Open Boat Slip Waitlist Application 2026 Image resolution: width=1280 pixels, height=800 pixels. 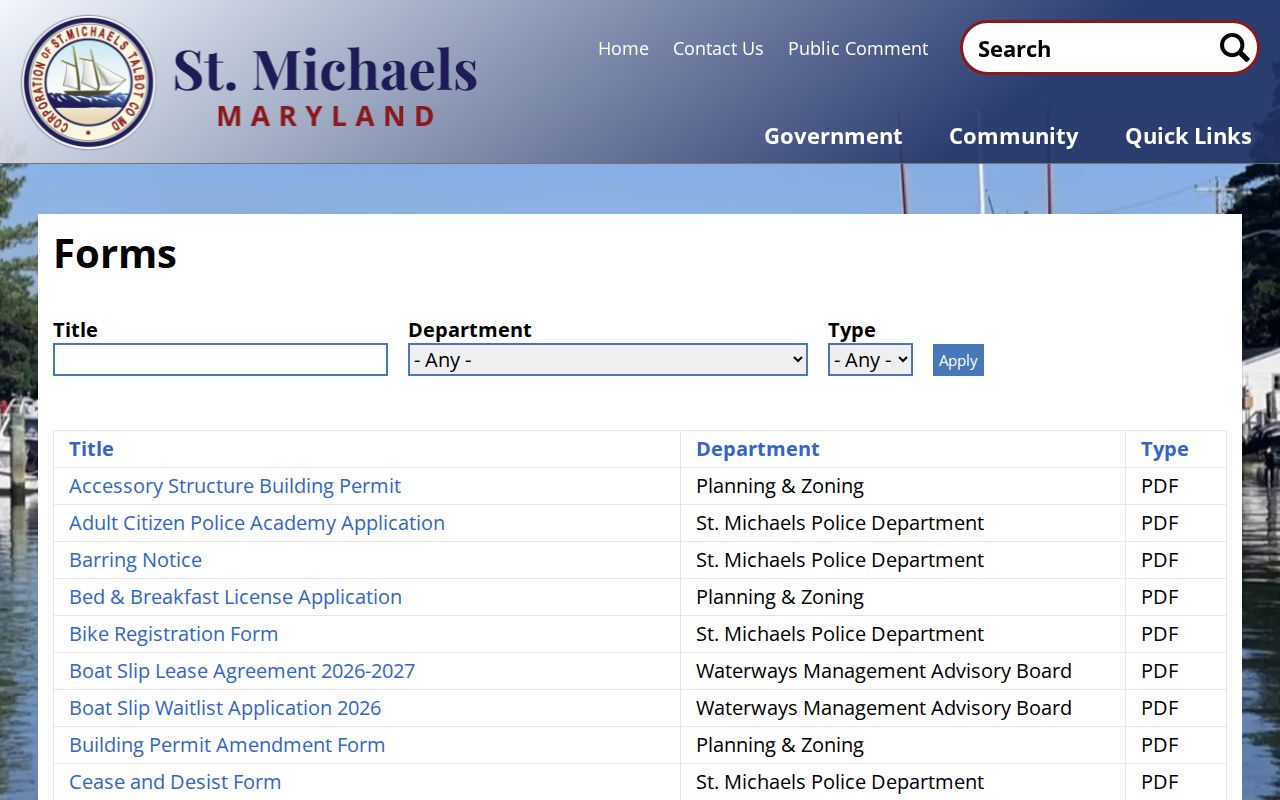pos(225,708)
